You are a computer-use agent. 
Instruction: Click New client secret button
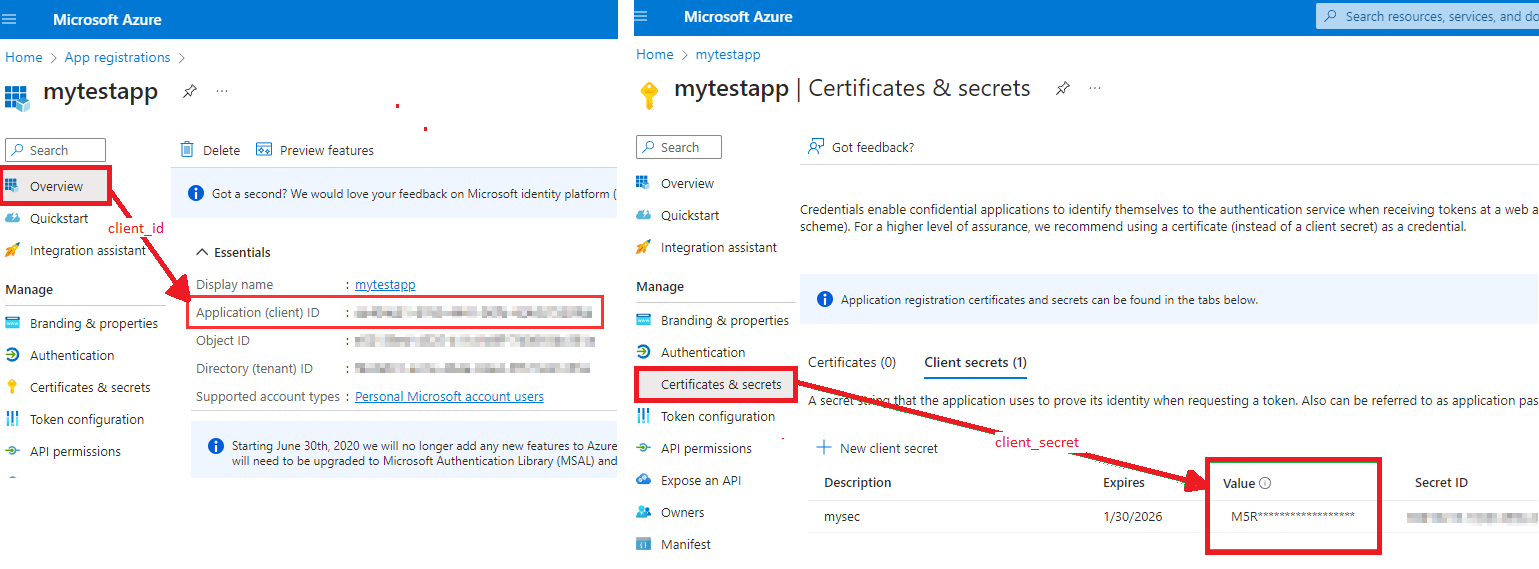(877, 448)
